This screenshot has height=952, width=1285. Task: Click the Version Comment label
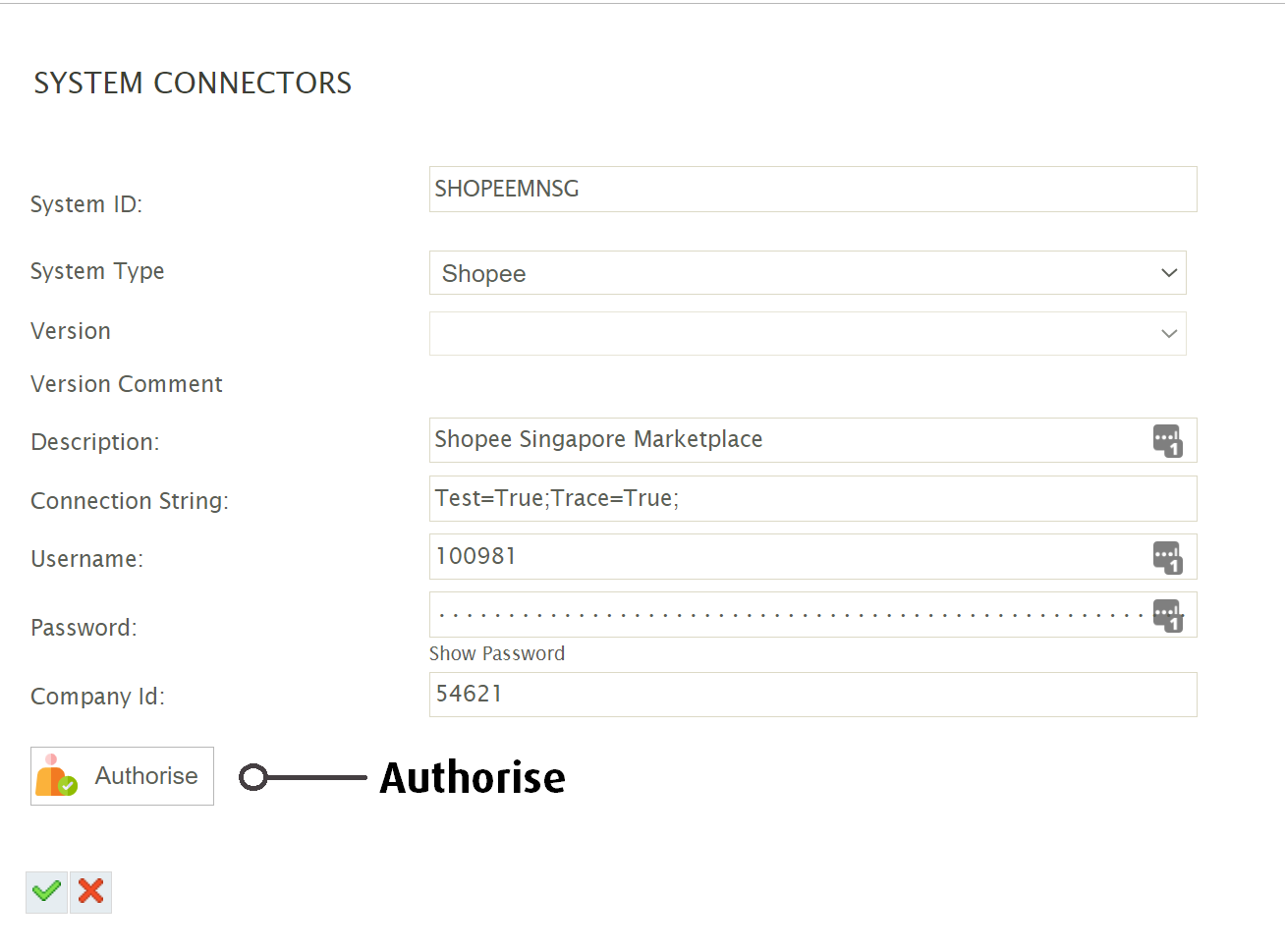coord(127,384)
